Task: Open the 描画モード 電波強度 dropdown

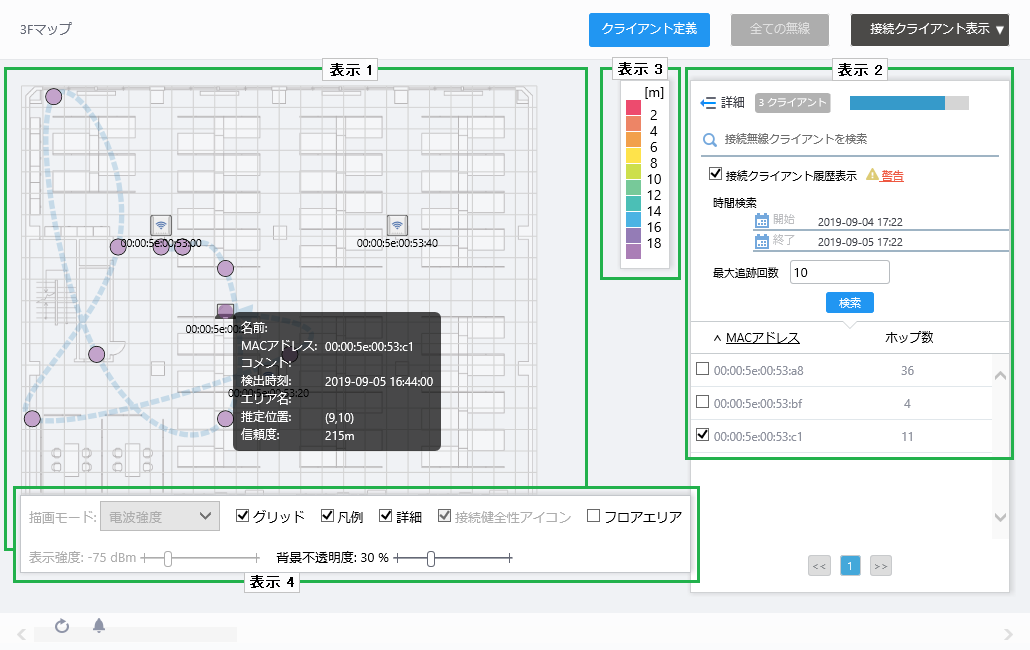Action: [x=160, y=517]
